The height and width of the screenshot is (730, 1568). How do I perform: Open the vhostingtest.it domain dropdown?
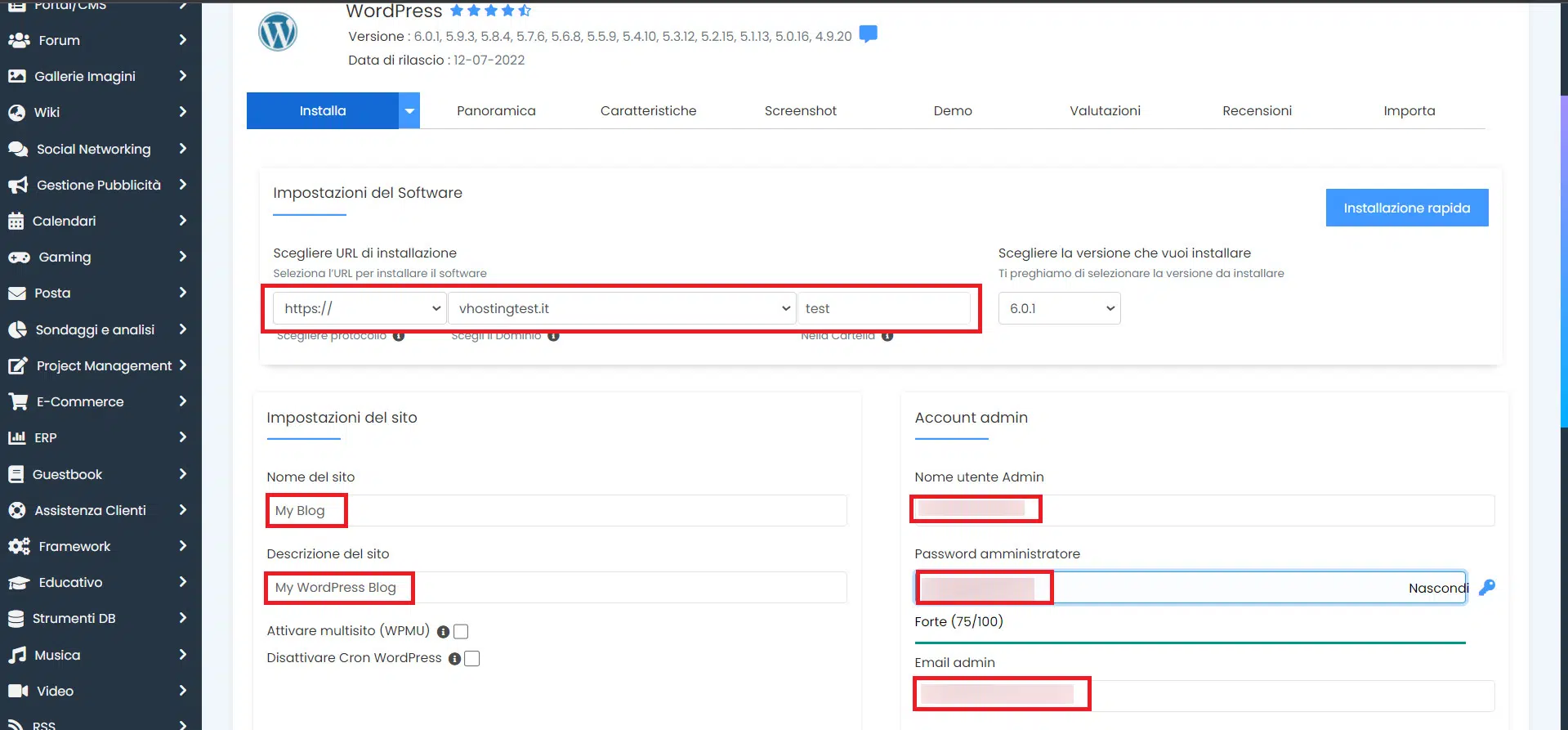(x=622, y=308)
